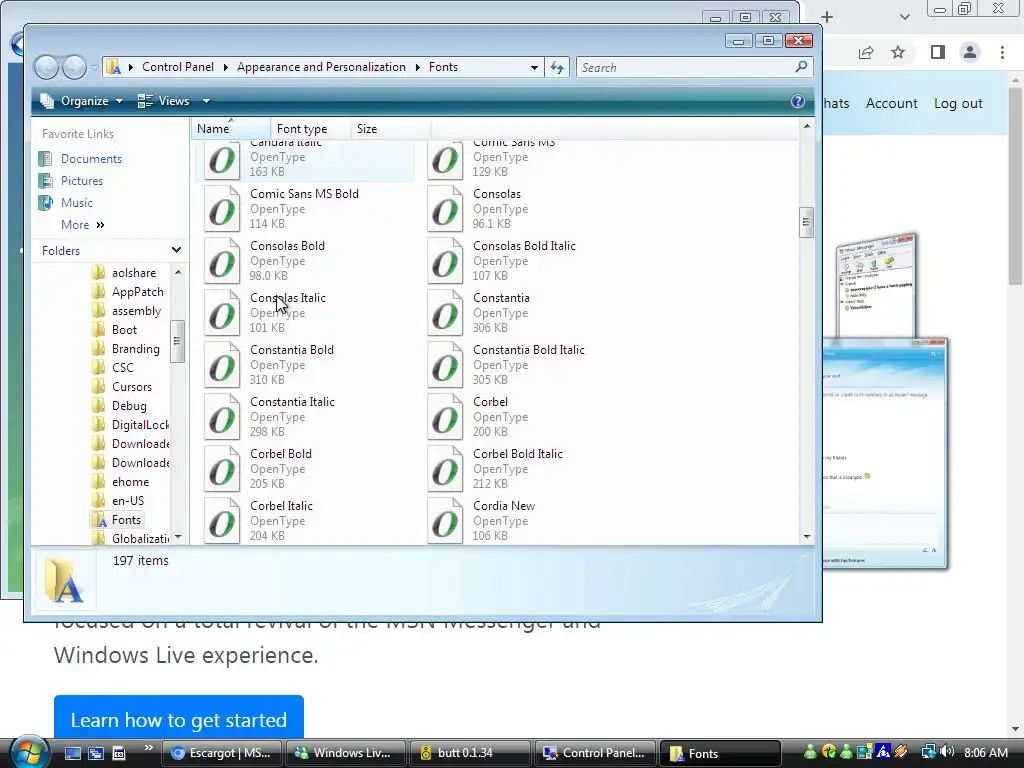Click the Documents favorite link icon
Image resolution: width=1024 pixels, height=768 pixels.
(x=45, y=159)
